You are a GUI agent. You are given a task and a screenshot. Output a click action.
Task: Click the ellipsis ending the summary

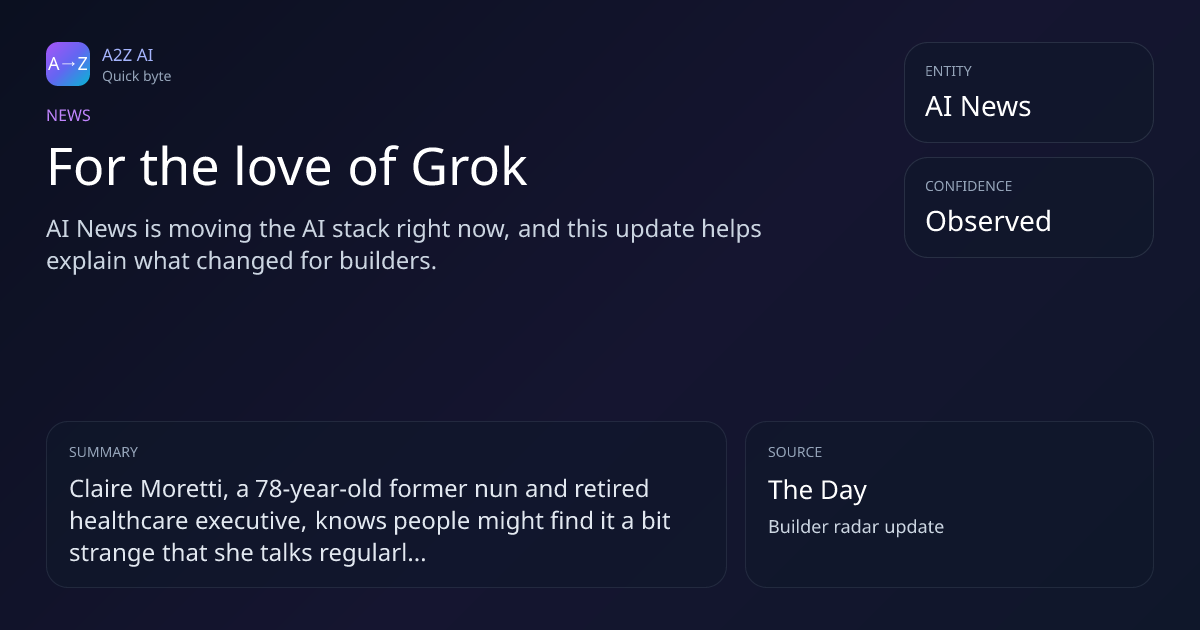[418, 554]
